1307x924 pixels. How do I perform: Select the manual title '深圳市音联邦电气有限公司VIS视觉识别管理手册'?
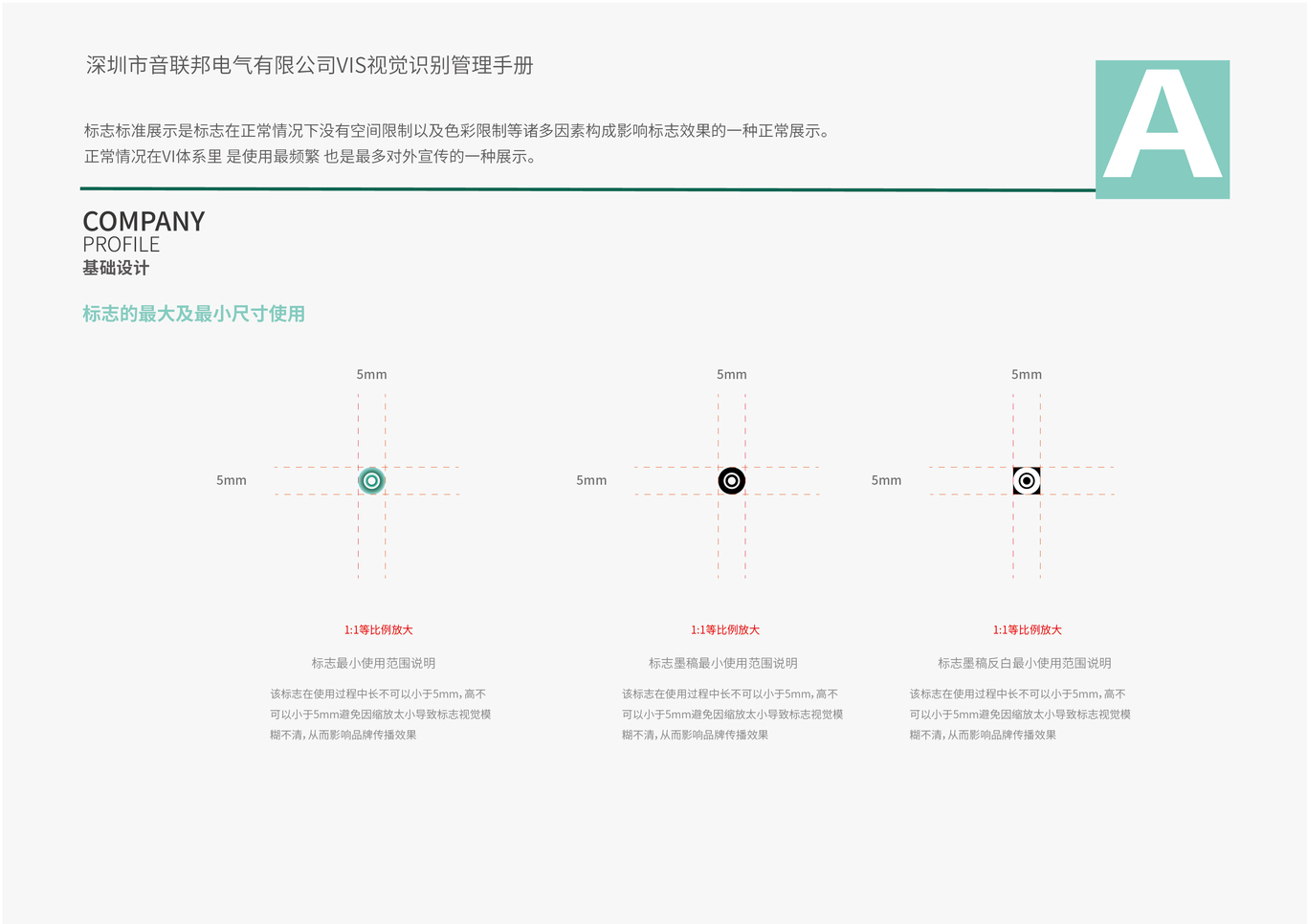310,65
